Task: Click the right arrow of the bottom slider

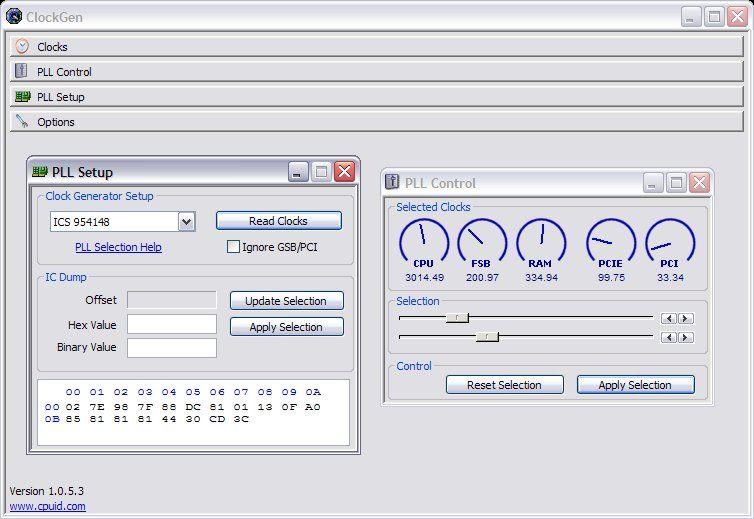Action: pos(685,338)
